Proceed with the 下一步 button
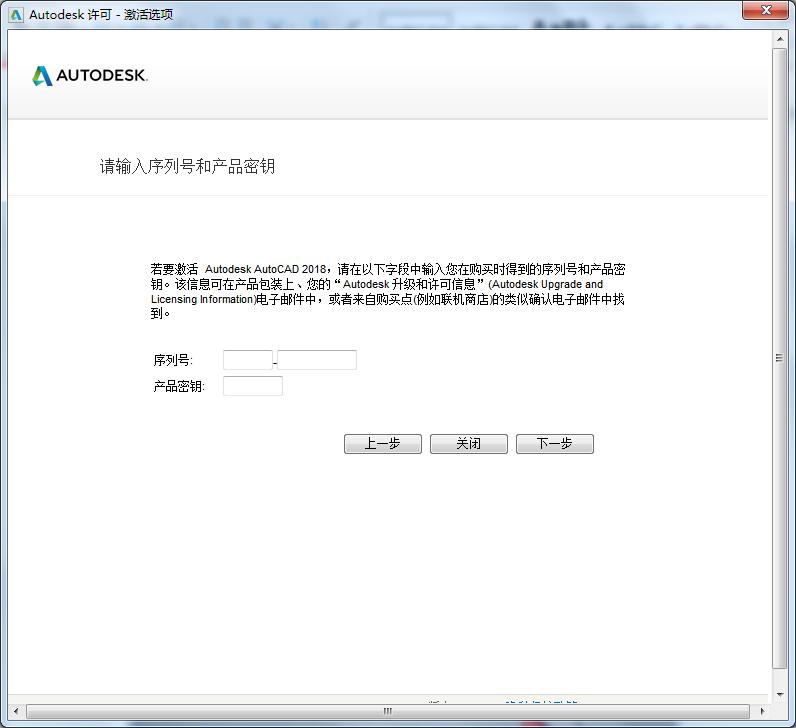 pyautogui.click(x=555, y=444)
